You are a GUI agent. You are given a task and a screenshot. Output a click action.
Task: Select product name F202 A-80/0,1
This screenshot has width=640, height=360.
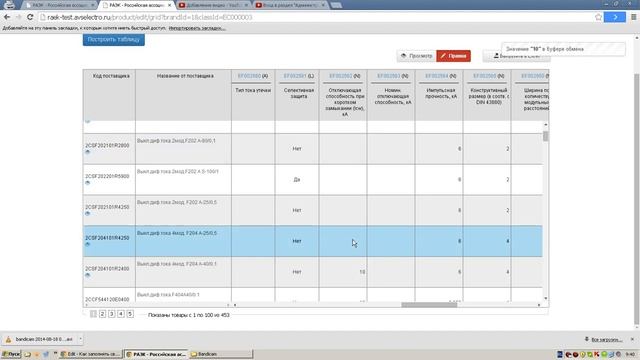point(176,141)
